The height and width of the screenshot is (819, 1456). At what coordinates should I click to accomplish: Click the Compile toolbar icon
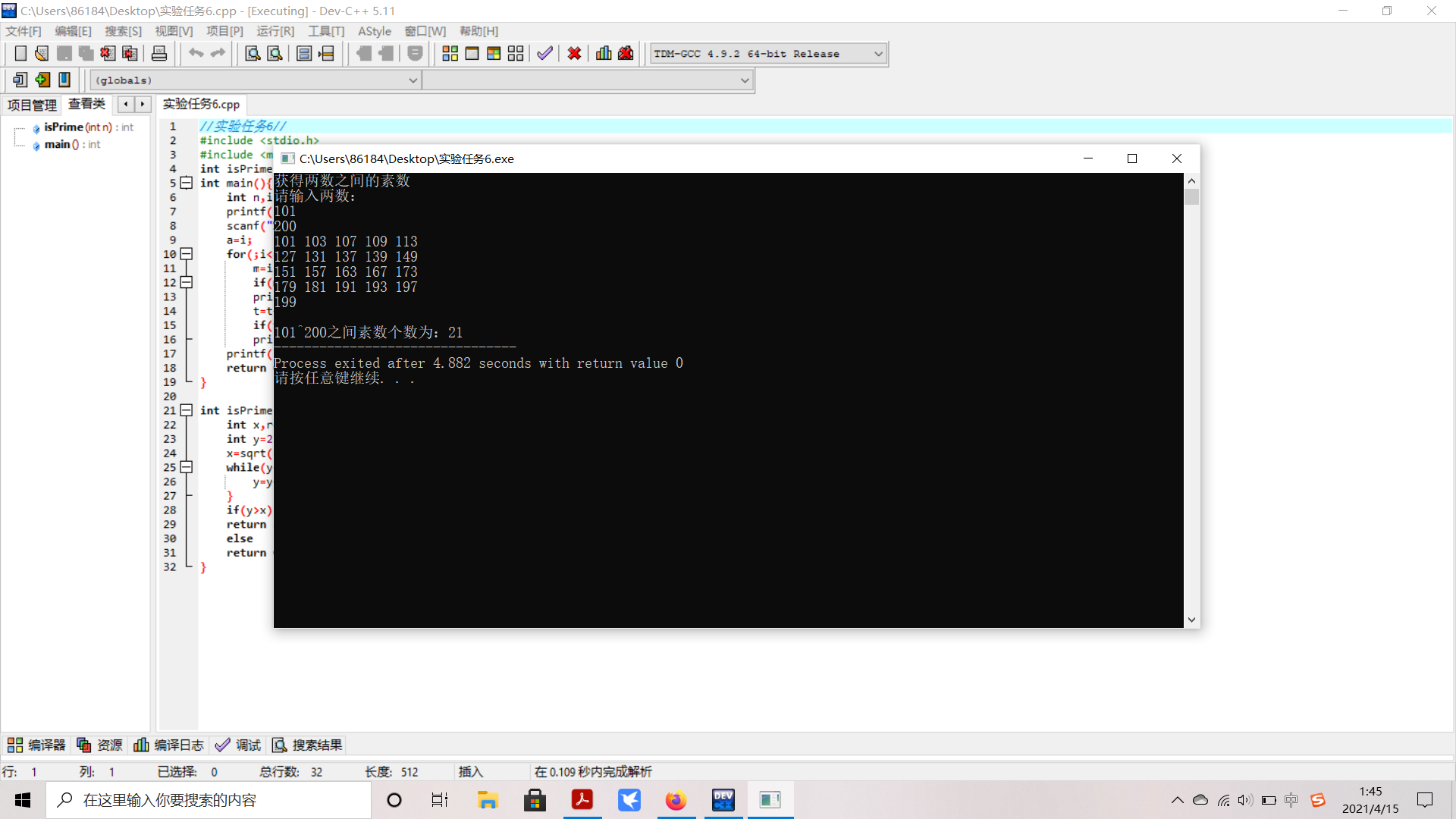(x=450, y=54)
